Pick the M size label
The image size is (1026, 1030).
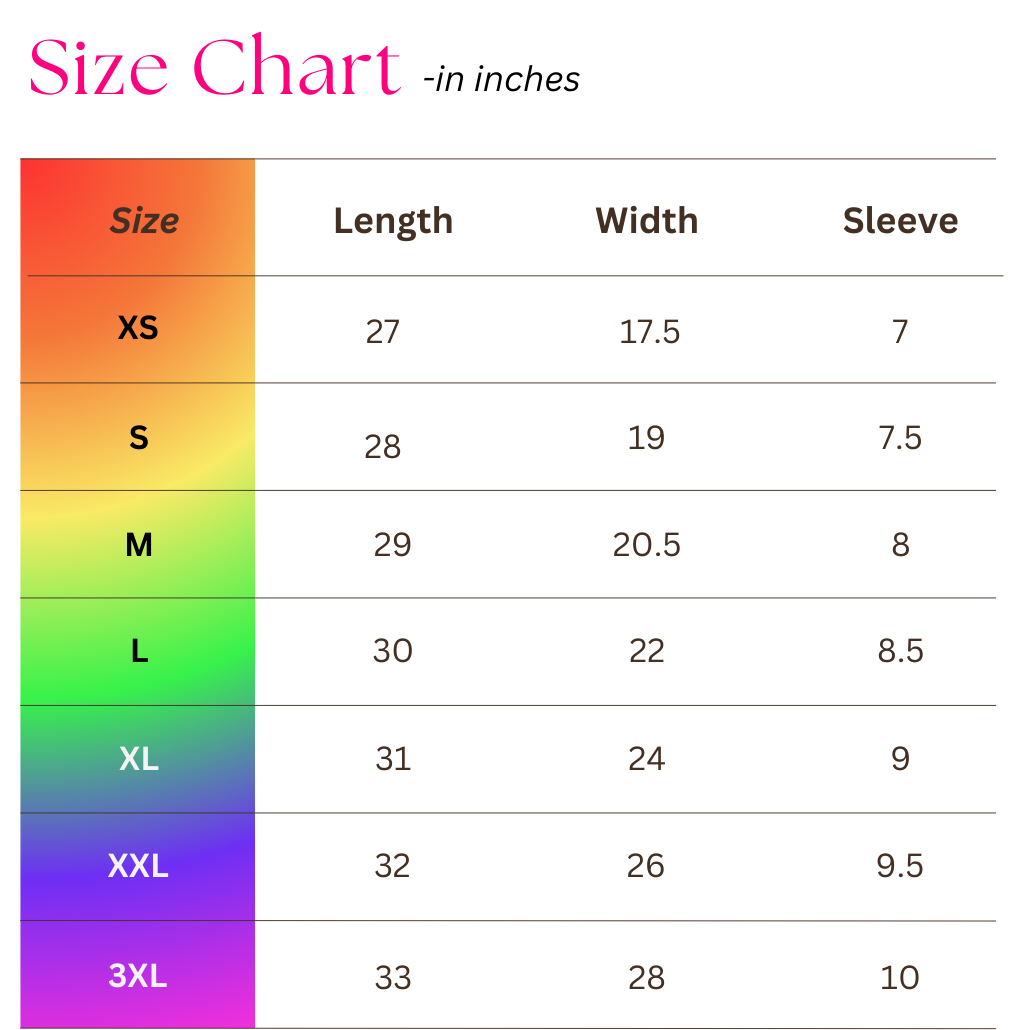(x=139, y=545)
